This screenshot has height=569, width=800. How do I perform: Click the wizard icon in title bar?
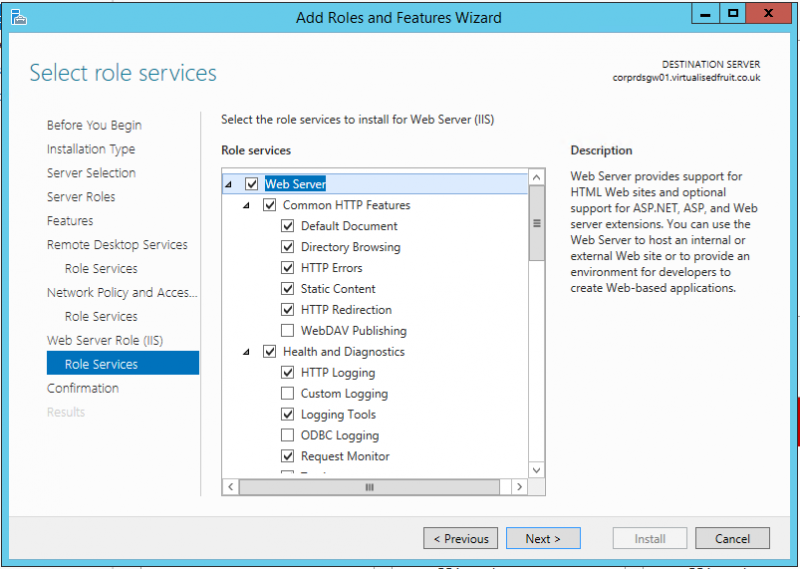(x=18, y=17)
